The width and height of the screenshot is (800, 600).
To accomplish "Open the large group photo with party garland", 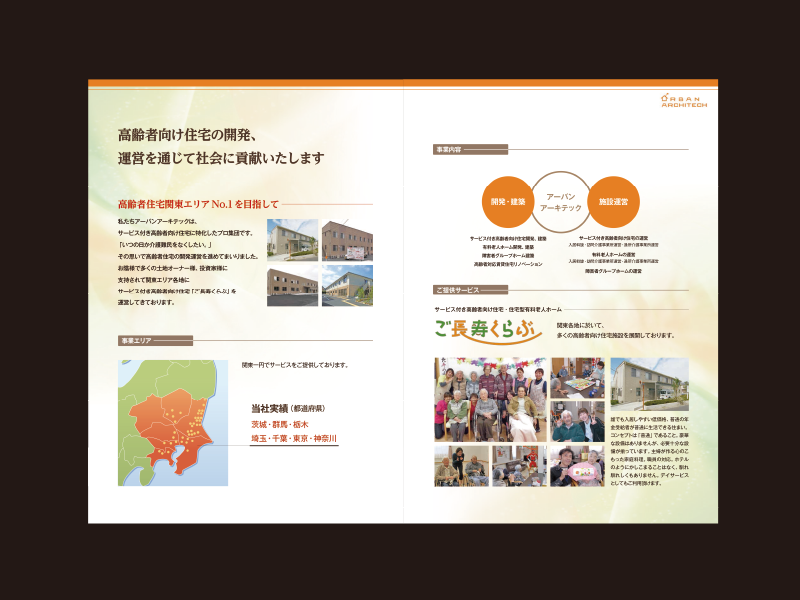I will click(490, 399).
